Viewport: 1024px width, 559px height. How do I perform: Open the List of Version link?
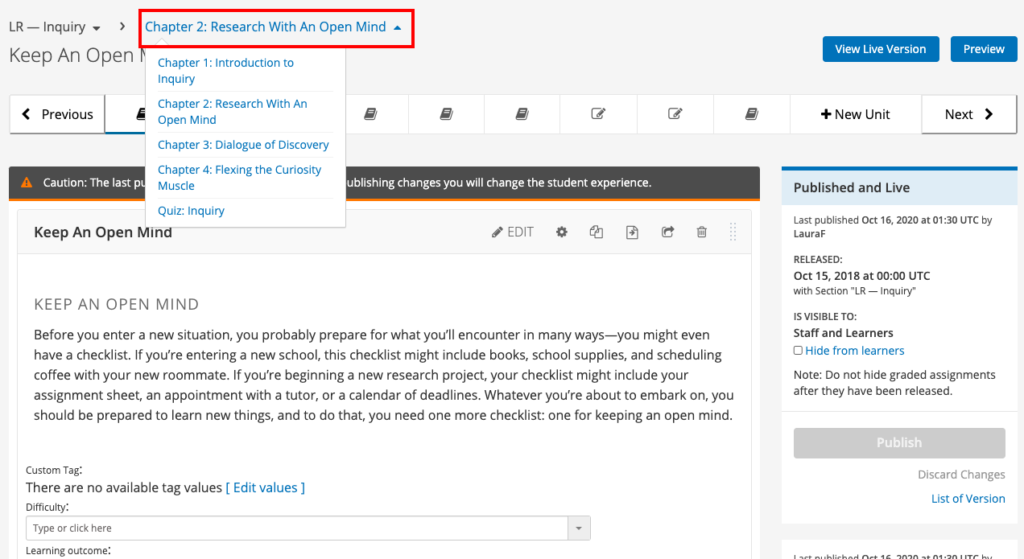[968, 498]
